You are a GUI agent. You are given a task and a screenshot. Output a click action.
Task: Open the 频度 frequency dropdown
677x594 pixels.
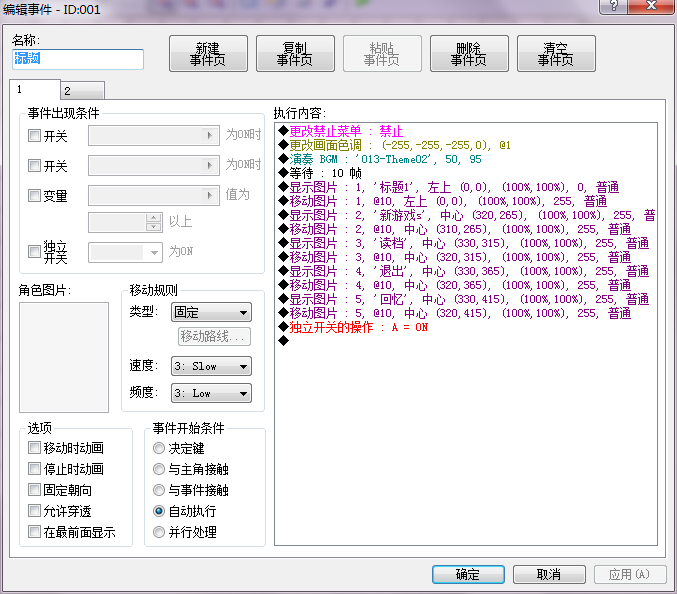(211, 393)
